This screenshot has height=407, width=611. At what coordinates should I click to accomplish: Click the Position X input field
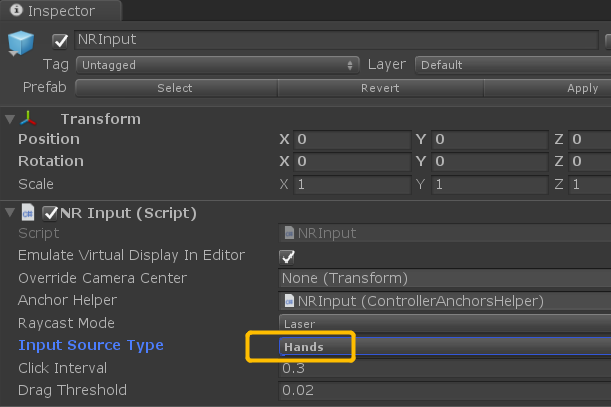(x=352, y=140)
